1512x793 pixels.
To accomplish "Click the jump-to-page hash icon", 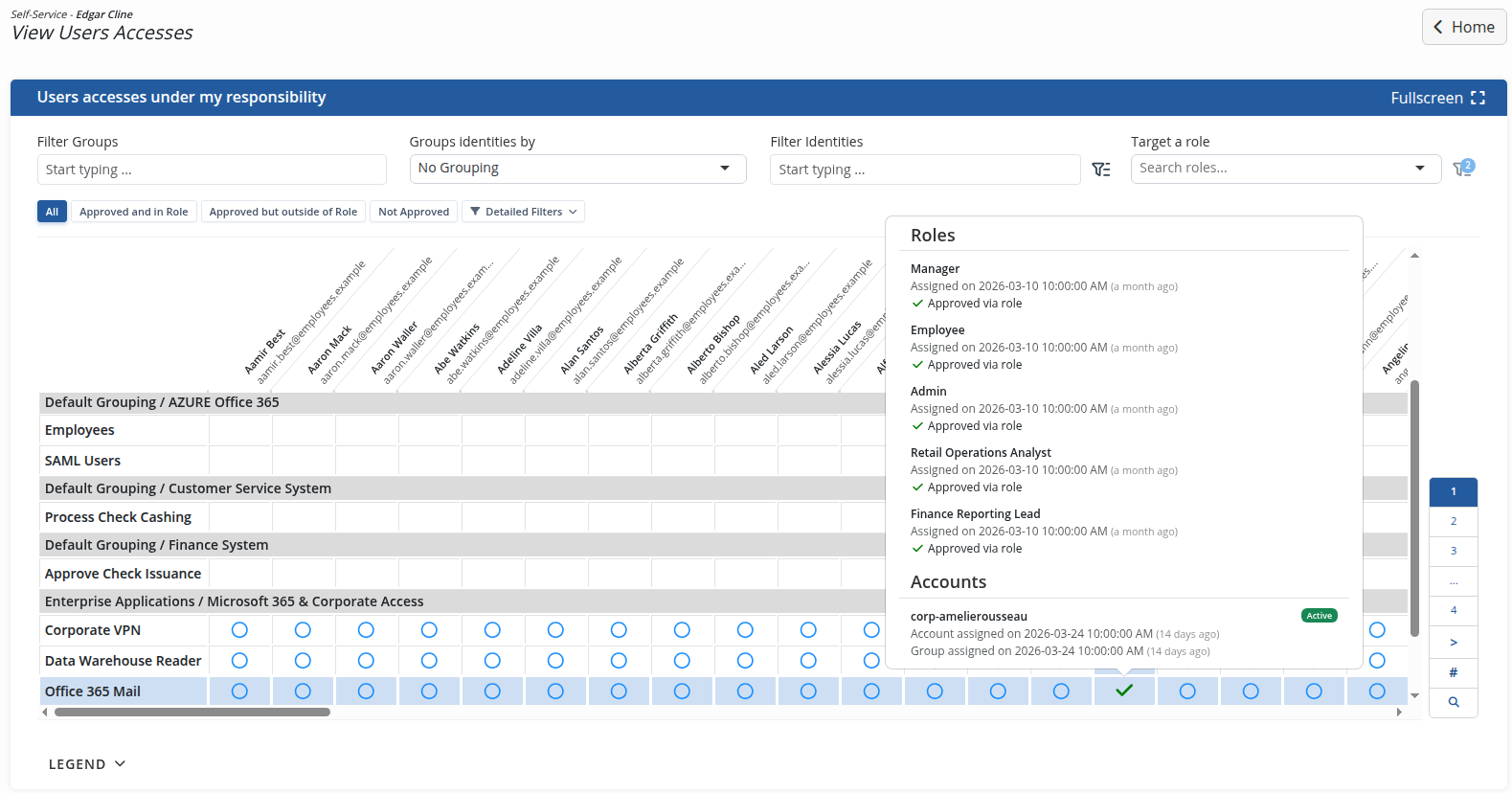I will (x=1454, y=672).
